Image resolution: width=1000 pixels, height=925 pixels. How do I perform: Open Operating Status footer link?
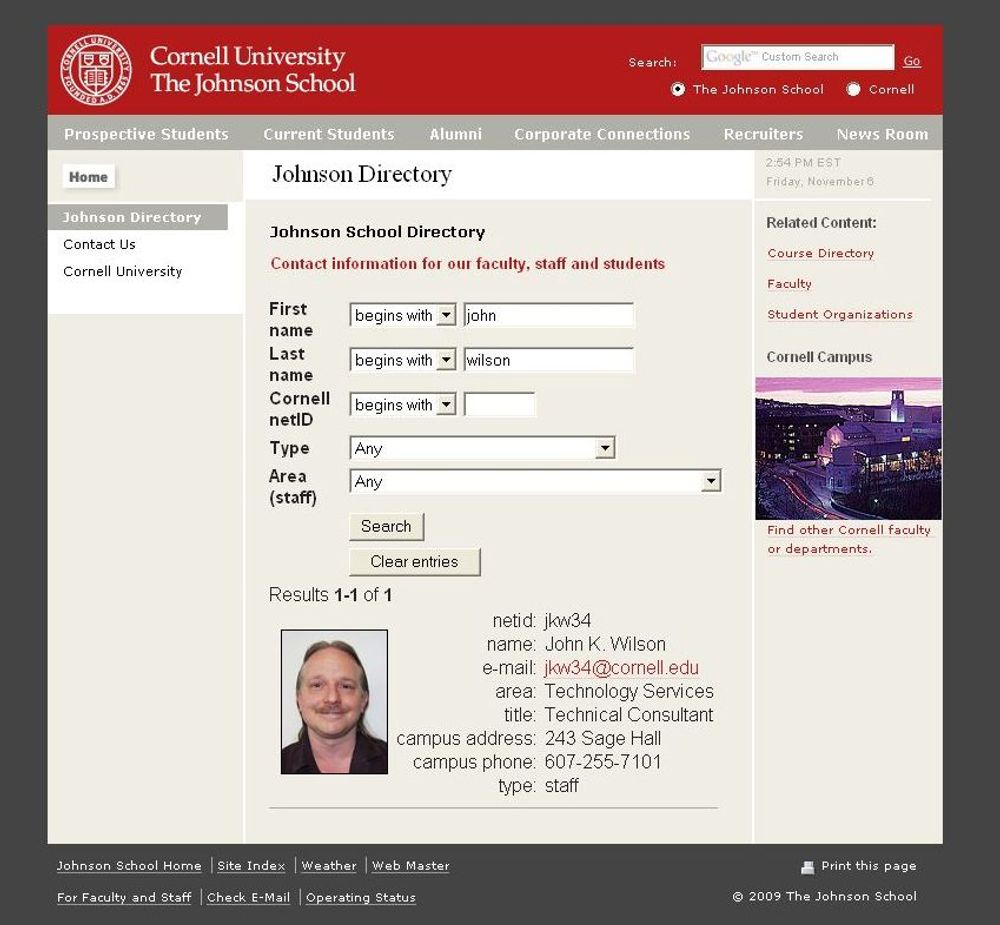(361, 898)
